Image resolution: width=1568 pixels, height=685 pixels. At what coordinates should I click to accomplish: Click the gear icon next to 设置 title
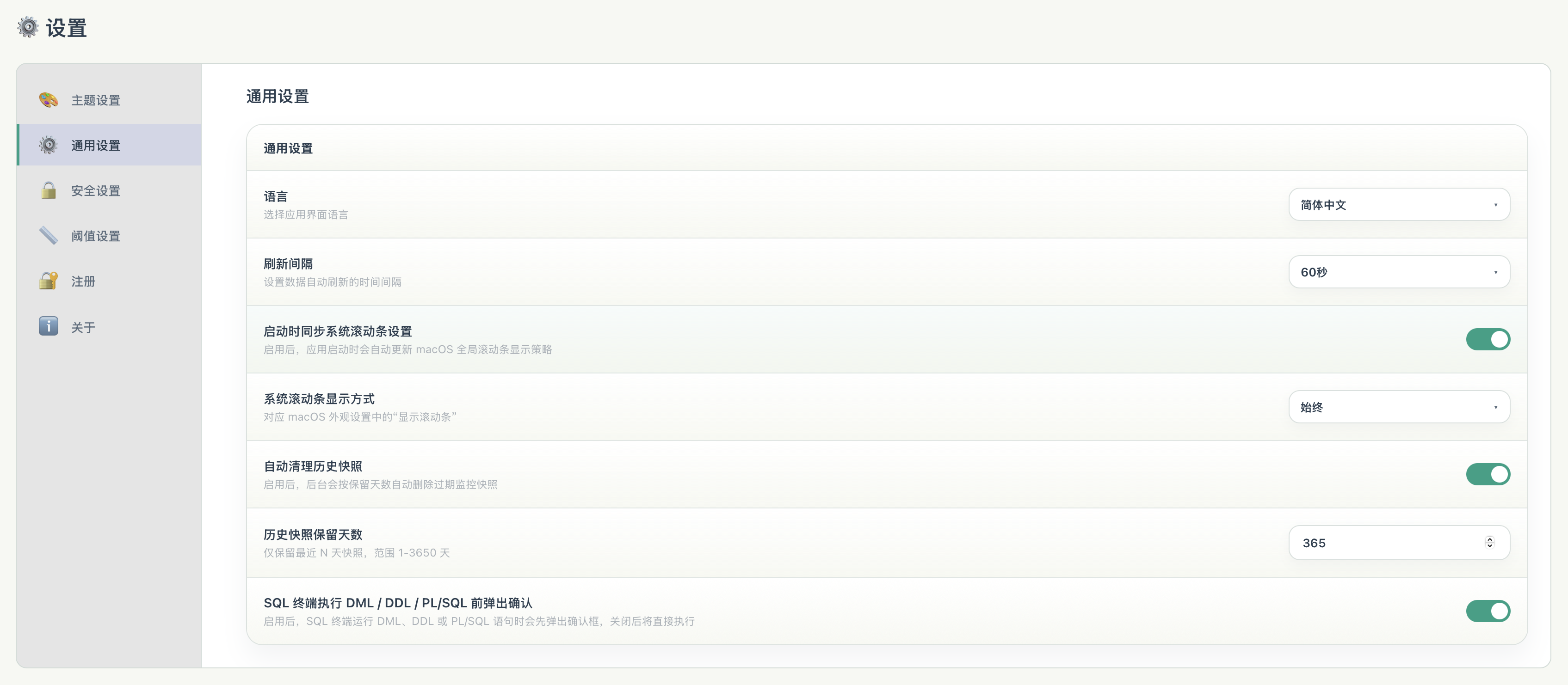[27, 27]
